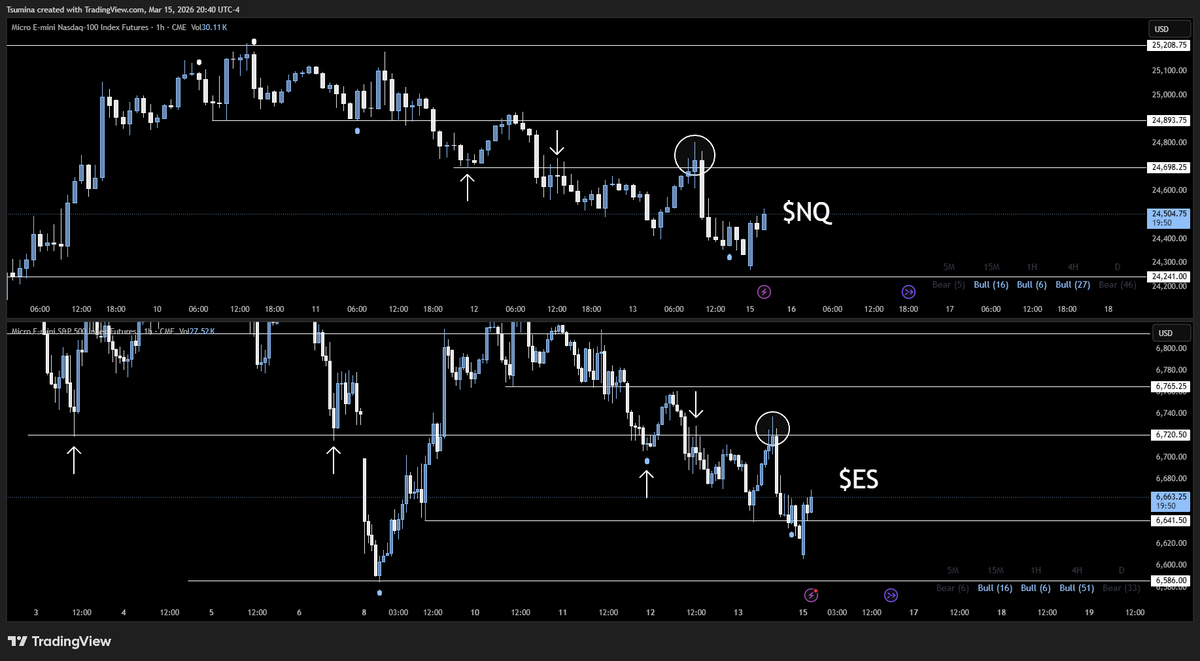
Task: Click the Bull (27) cell on the Nasdaq chart
Action: 1073,284
